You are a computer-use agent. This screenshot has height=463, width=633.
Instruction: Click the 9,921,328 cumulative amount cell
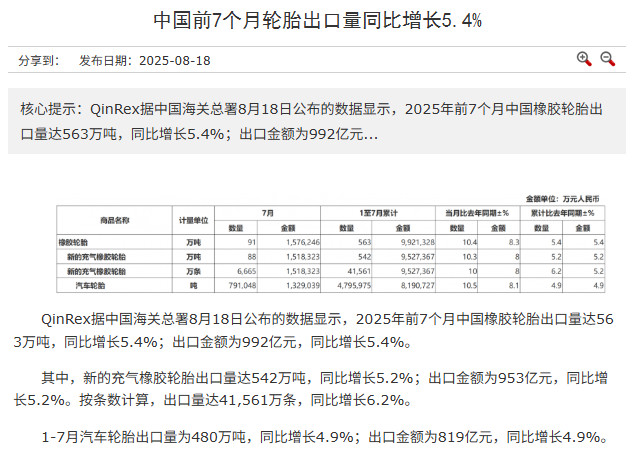[411, 242]
